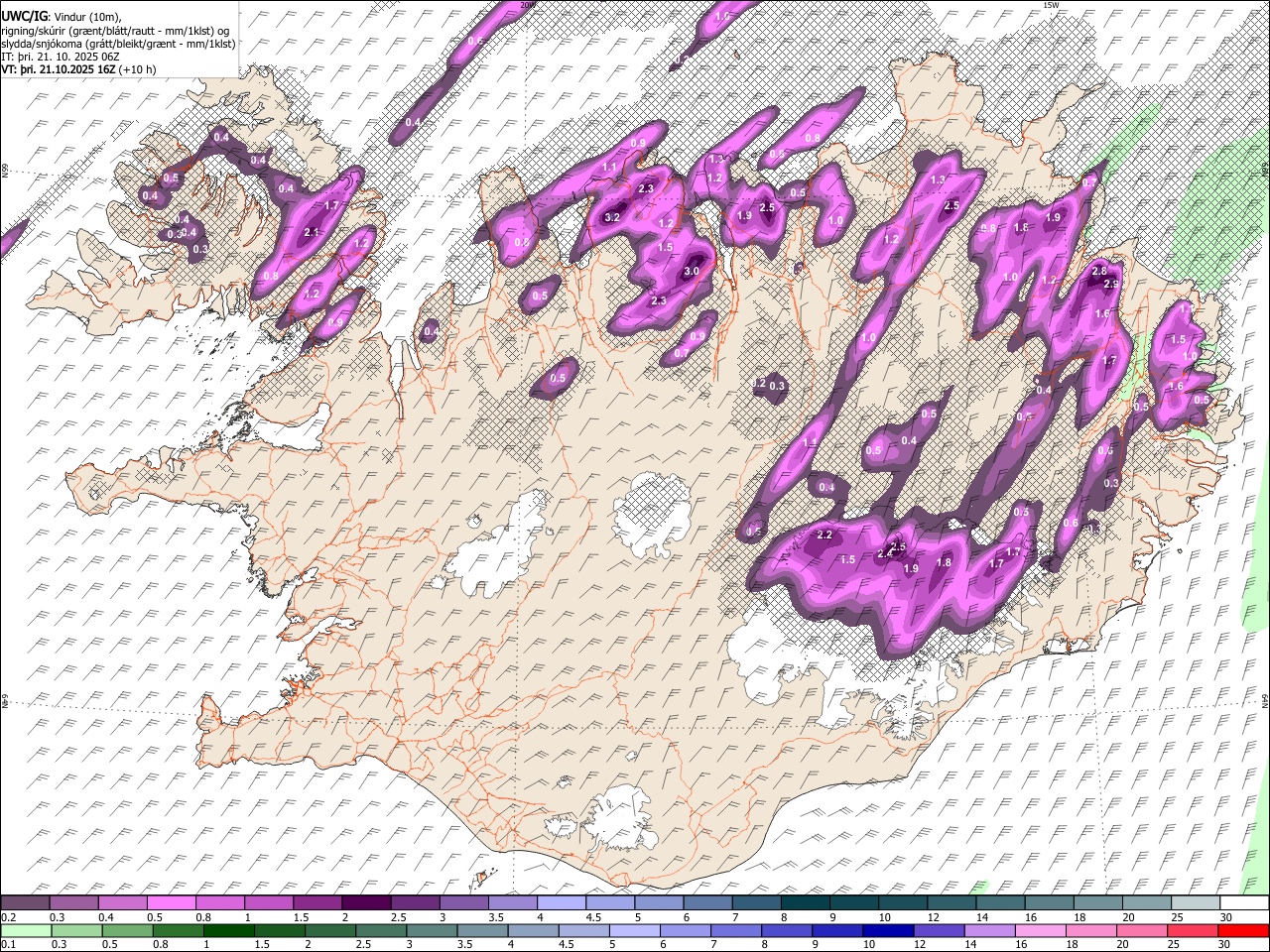This screenshot has width=1270, height=952.
Task: Click the 2.8 snowfall value in the east
Action: tap(1098, 271)
